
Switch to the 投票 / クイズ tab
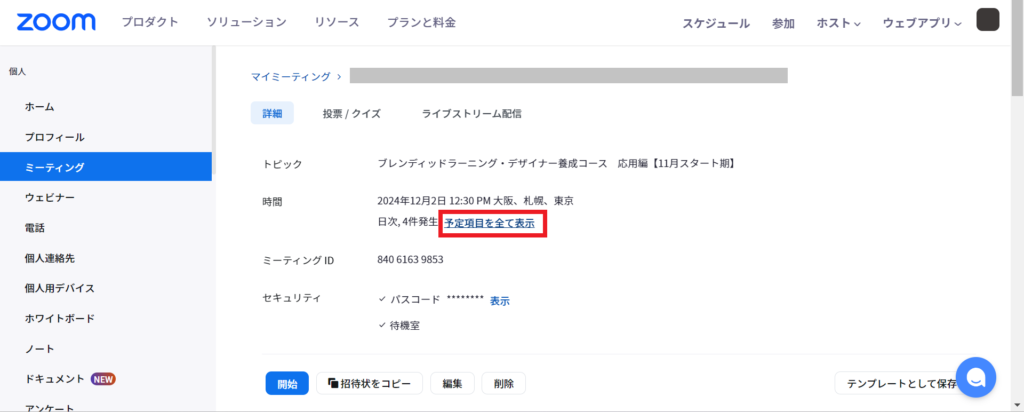point(351,114)
